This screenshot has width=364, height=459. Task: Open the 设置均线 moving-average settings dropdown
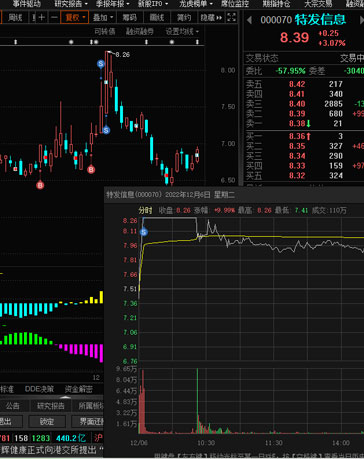click(x=182, y=32)
